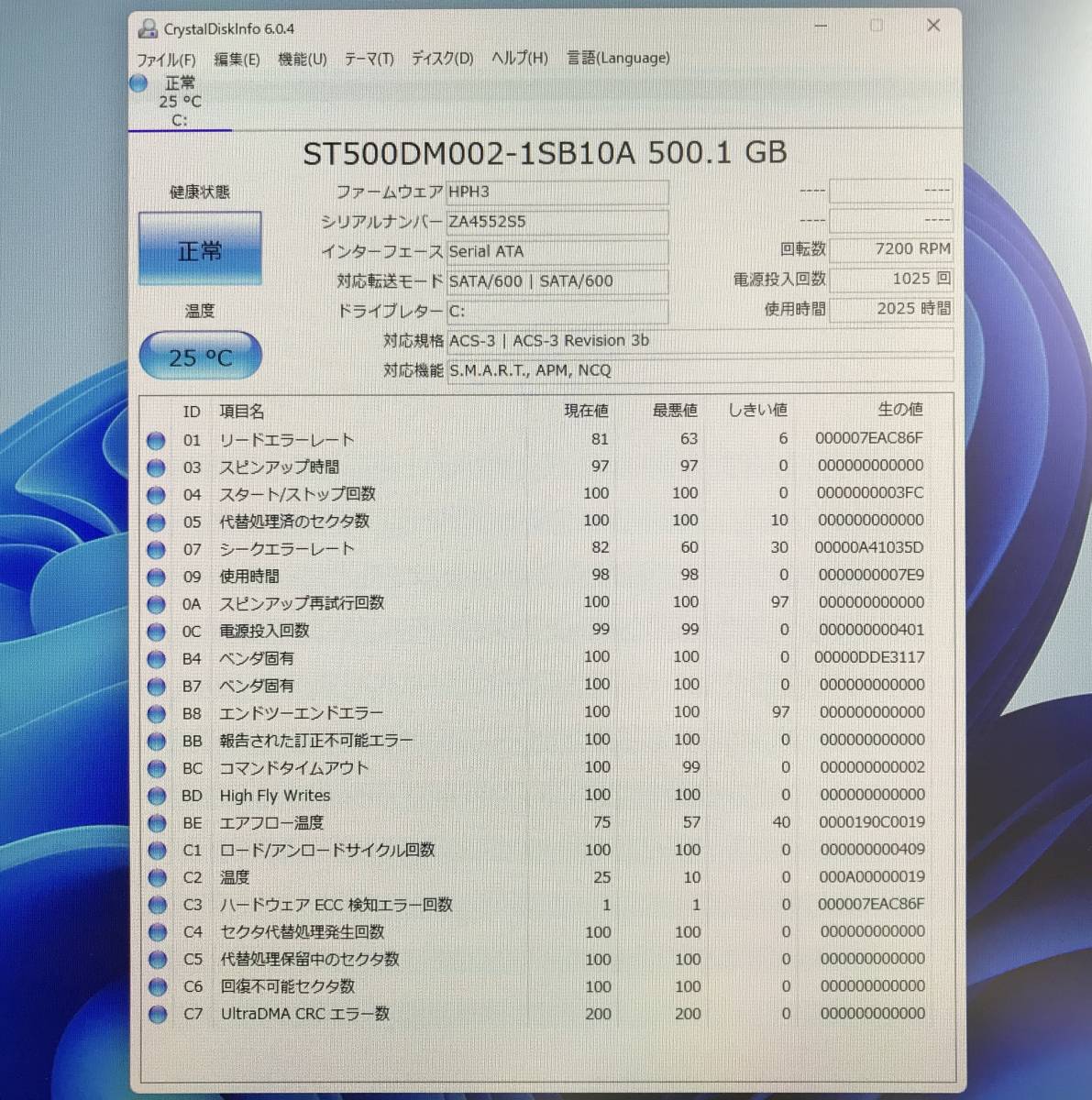The width and height of the screenshot is (1092, 1100).
Task: Click status orb for エンドツーエンドエラー row
Action: pyautogui.click(x=157, y=714)
